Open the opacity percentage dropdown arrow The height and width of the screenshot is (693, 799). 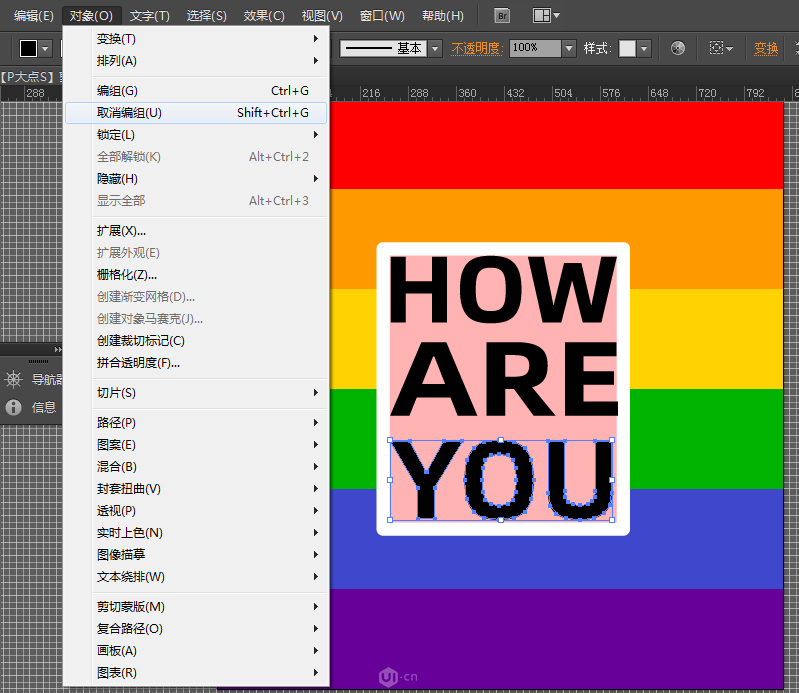tap(569, 48)
